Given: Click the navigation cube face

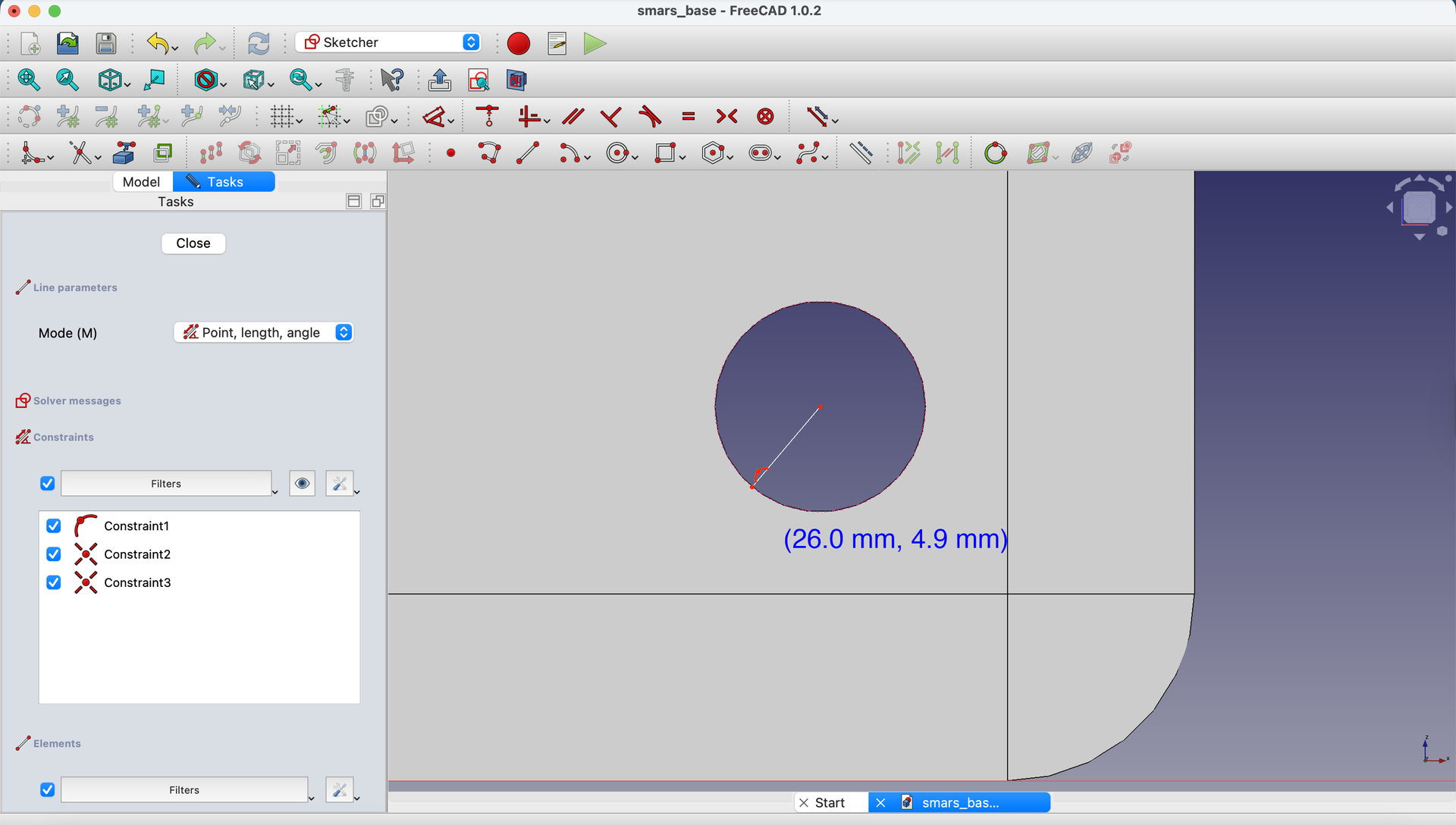Looking at the screenshot, I should click(x=1418, y=207).
